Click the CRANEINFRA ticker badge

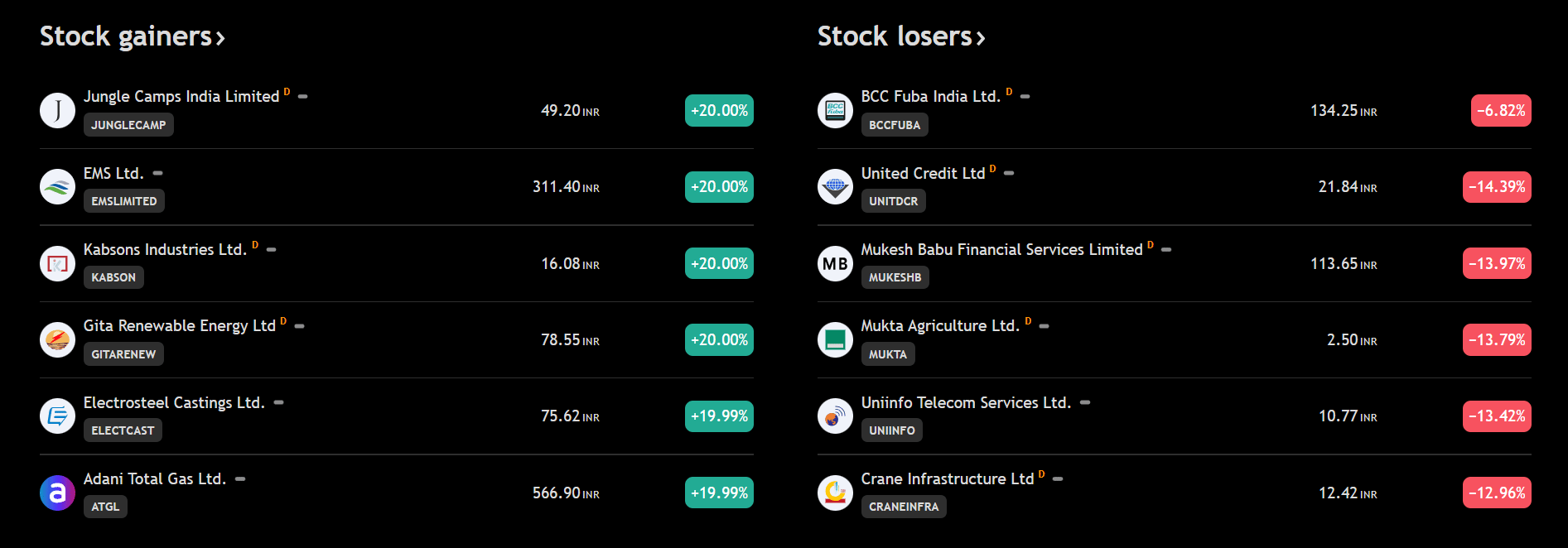pyautogui.click(x=904, y=507)
